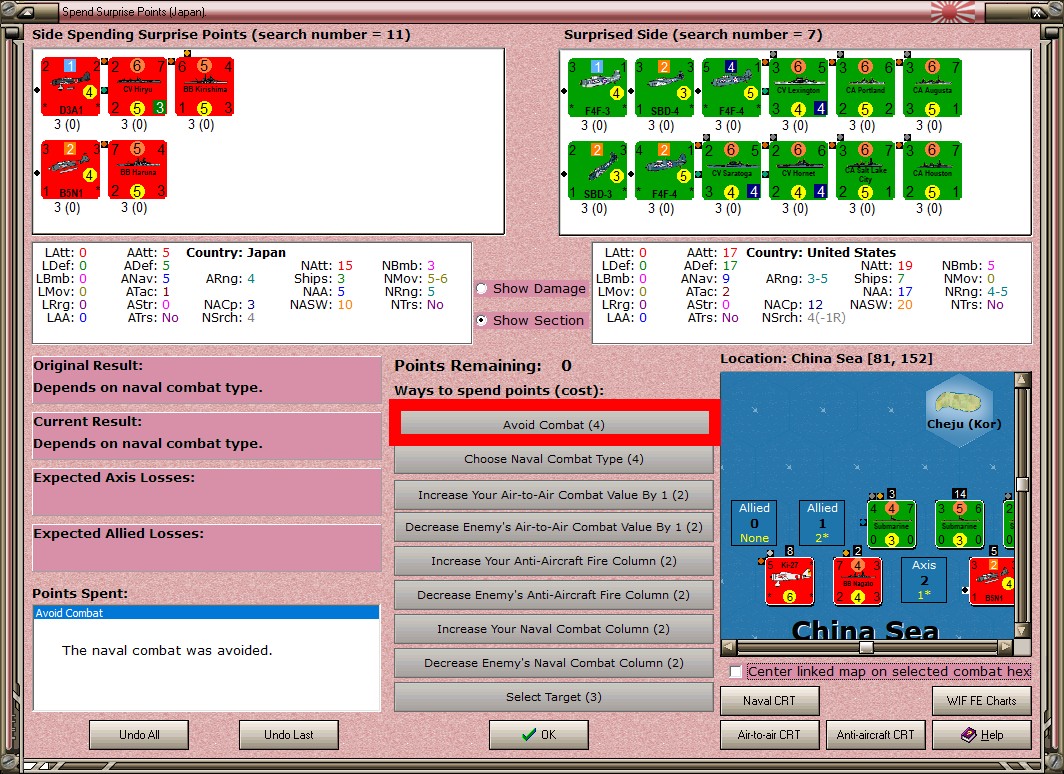
Task: Select the SBD-3 bomber counter
Action: tap(597, 170)
